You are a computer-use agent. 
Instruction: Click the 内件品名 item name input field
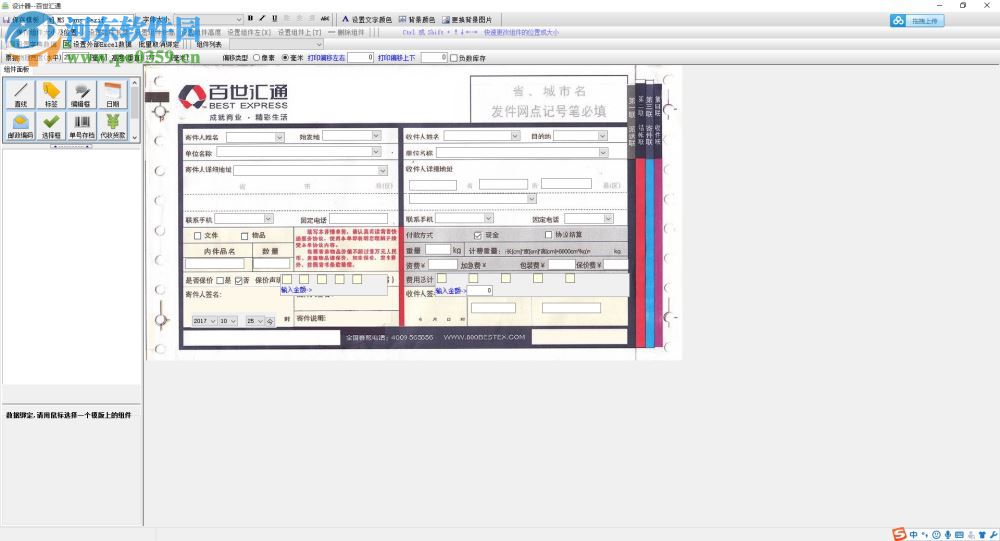click(215, 263)
